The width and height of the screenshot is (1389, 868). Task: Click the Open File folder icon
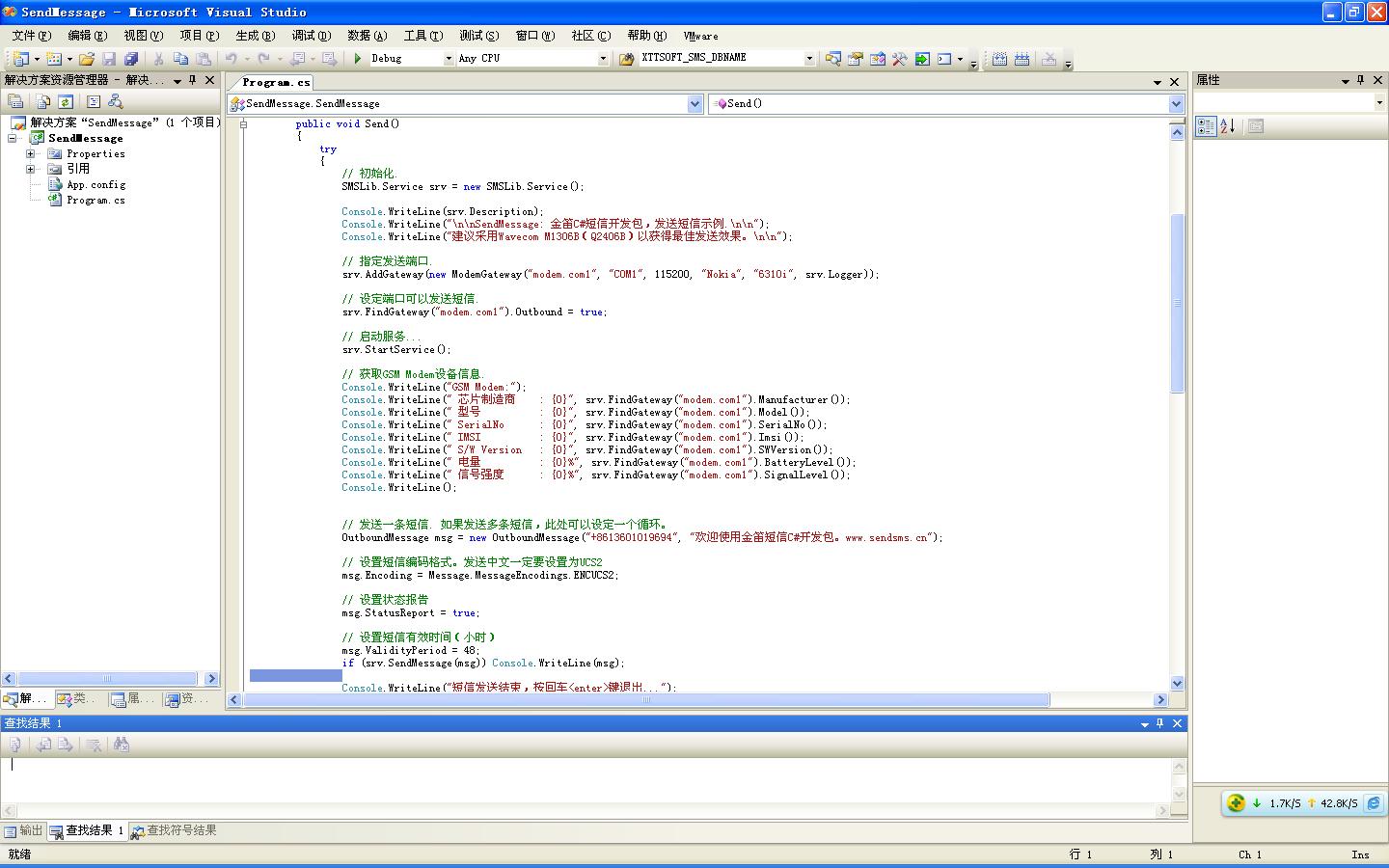tap(87, 59)
